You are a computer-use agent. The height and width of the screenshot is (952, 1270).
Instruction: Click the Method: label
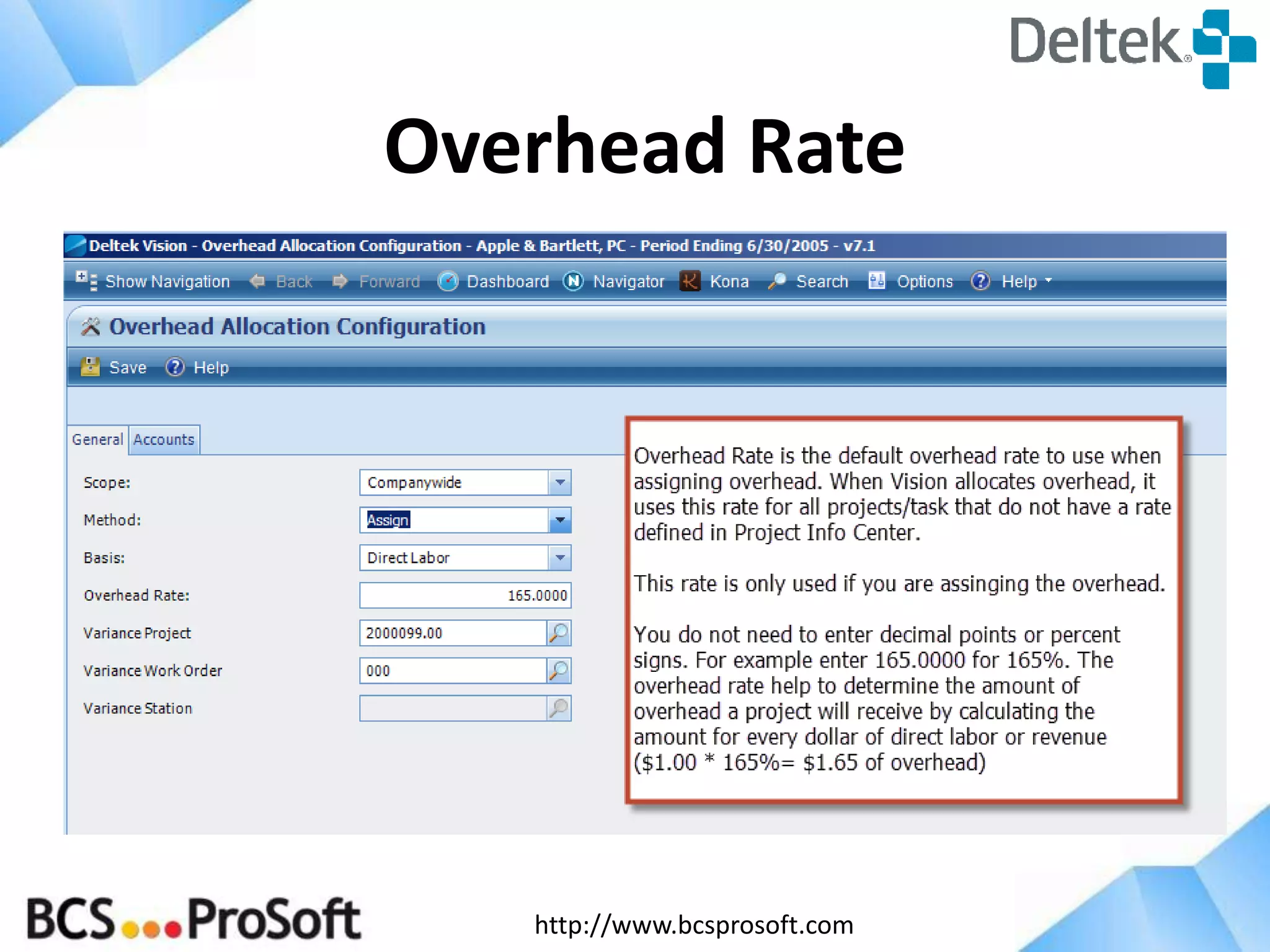coord(112,520)
